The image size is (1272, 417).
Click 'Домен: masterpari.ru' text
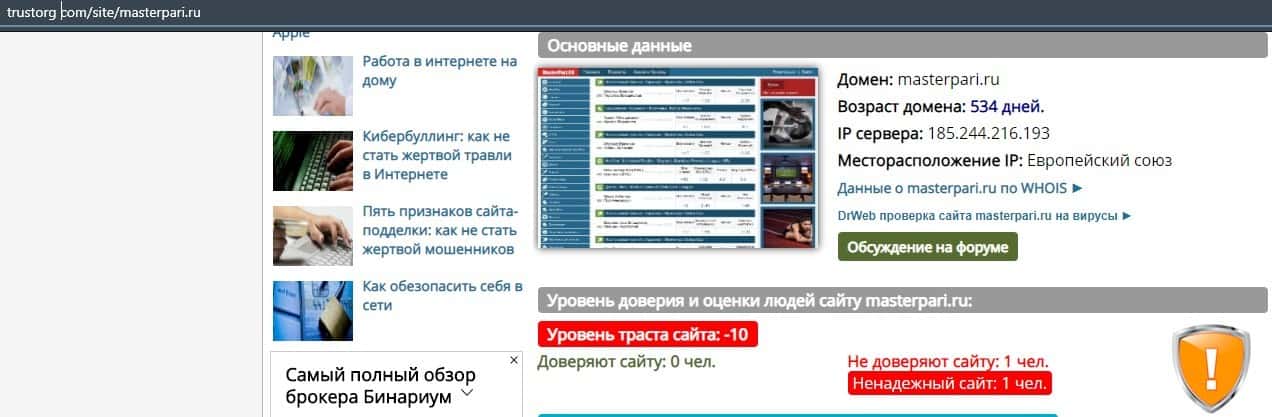tap(919, 78)
